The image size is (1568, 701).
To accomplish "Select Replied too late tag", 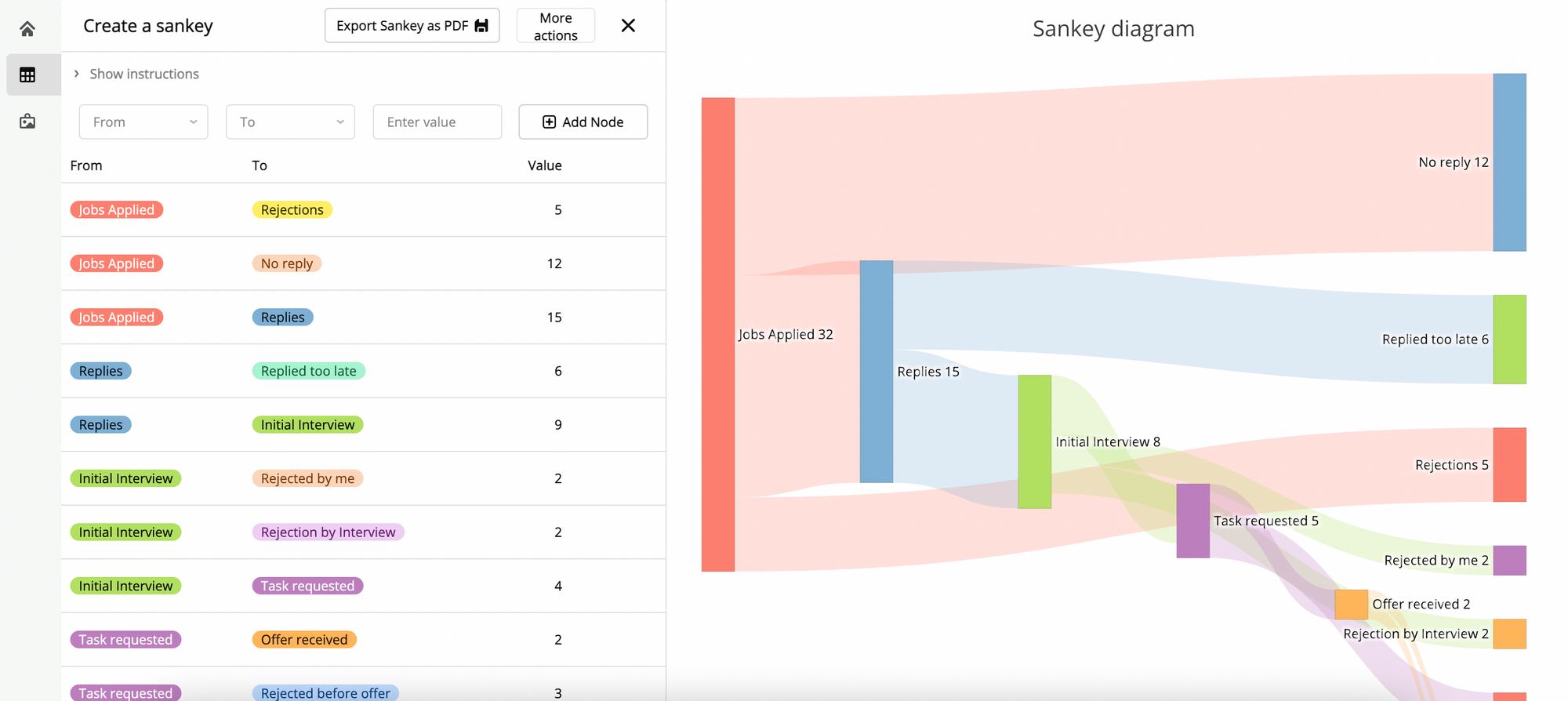I will 309,371.
